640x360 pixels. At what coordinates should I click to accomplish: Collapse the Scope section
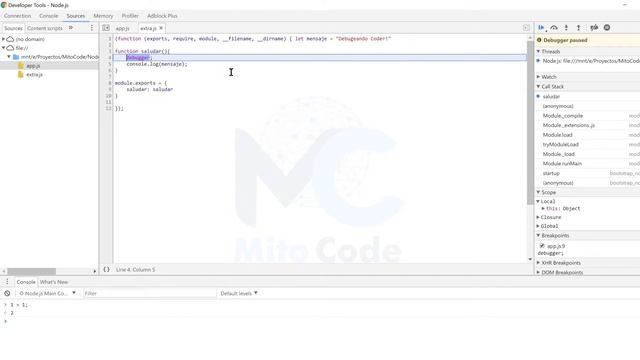point(538,192)
